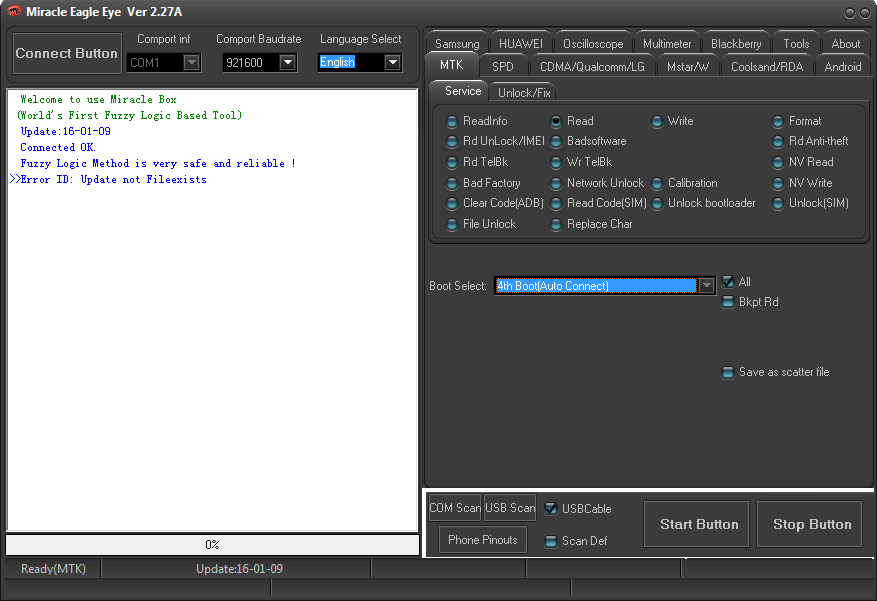Switch to CDMA/Qualcomm/LG tab

point(592,67)
